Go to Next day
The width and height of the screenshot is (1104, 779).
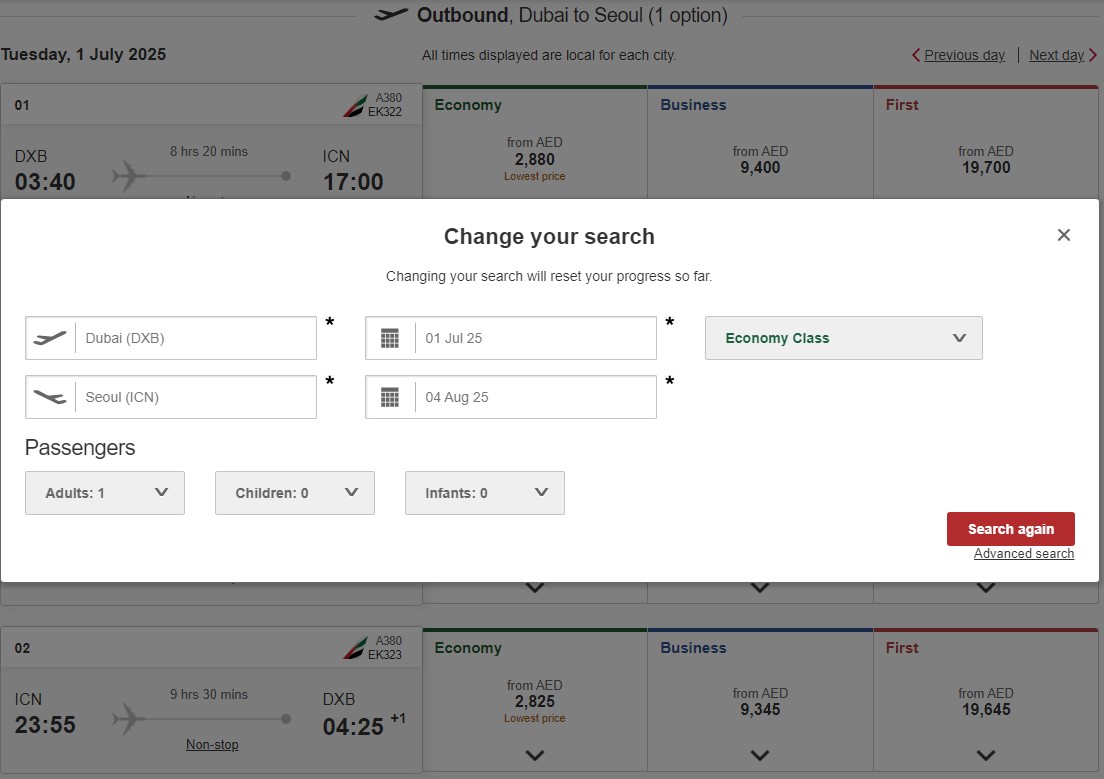pos(1056,55)
